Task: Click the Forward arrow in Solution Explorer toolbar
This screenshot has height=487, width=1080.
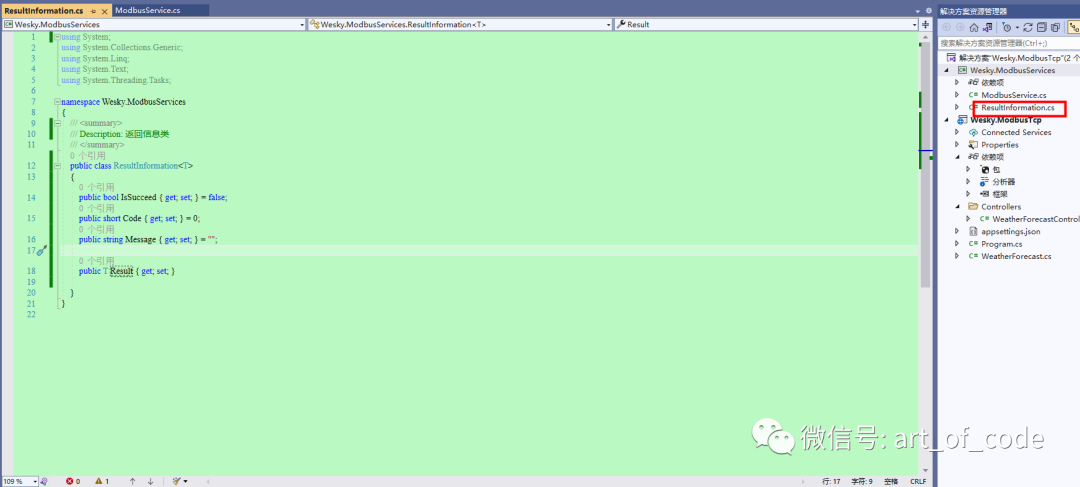Action: click(x=959, y=28)
